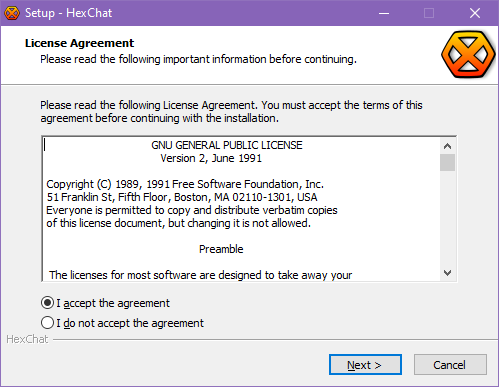Screen dimensions: 499x387
Task: Click the empty scrollbar track below the thumb
Action: click(447, 218)
